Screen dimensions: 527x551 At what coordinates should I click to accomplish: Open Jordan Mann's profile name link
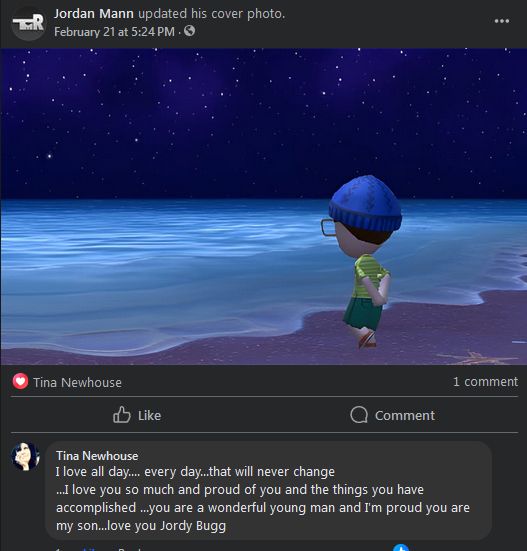coord(94,14)
